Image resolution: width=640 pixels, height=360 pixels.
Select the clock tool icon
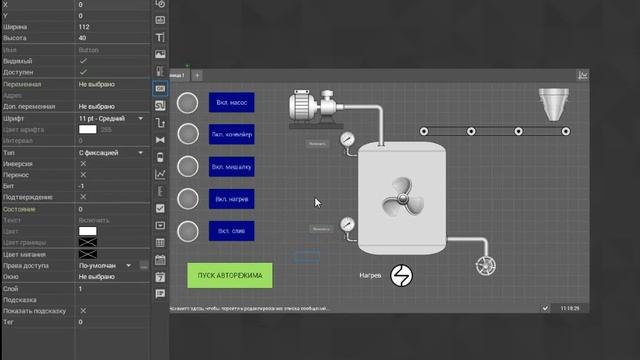point(160,4)
